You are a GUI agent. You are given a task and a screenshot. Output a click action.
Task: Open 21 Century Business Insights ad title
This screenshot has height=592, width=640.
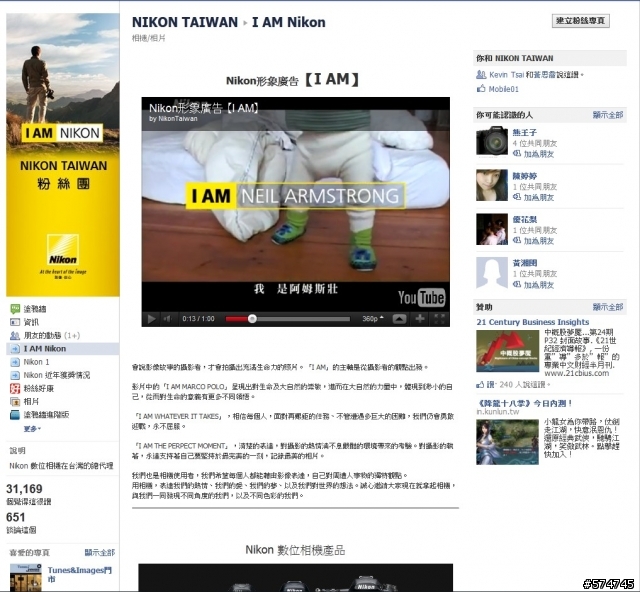[533, 322]
